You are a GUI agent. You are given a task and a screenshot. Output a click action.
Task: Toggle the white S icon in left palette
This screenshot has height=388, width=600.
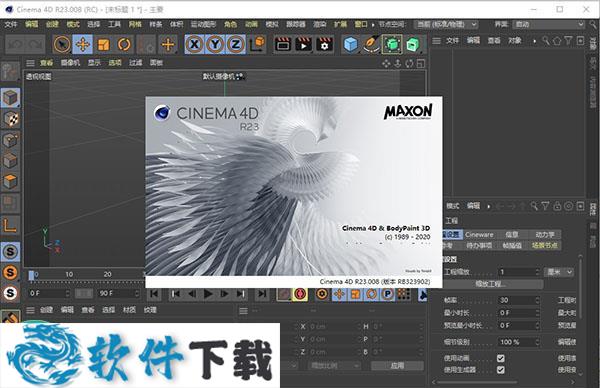[x=10, y=293]
